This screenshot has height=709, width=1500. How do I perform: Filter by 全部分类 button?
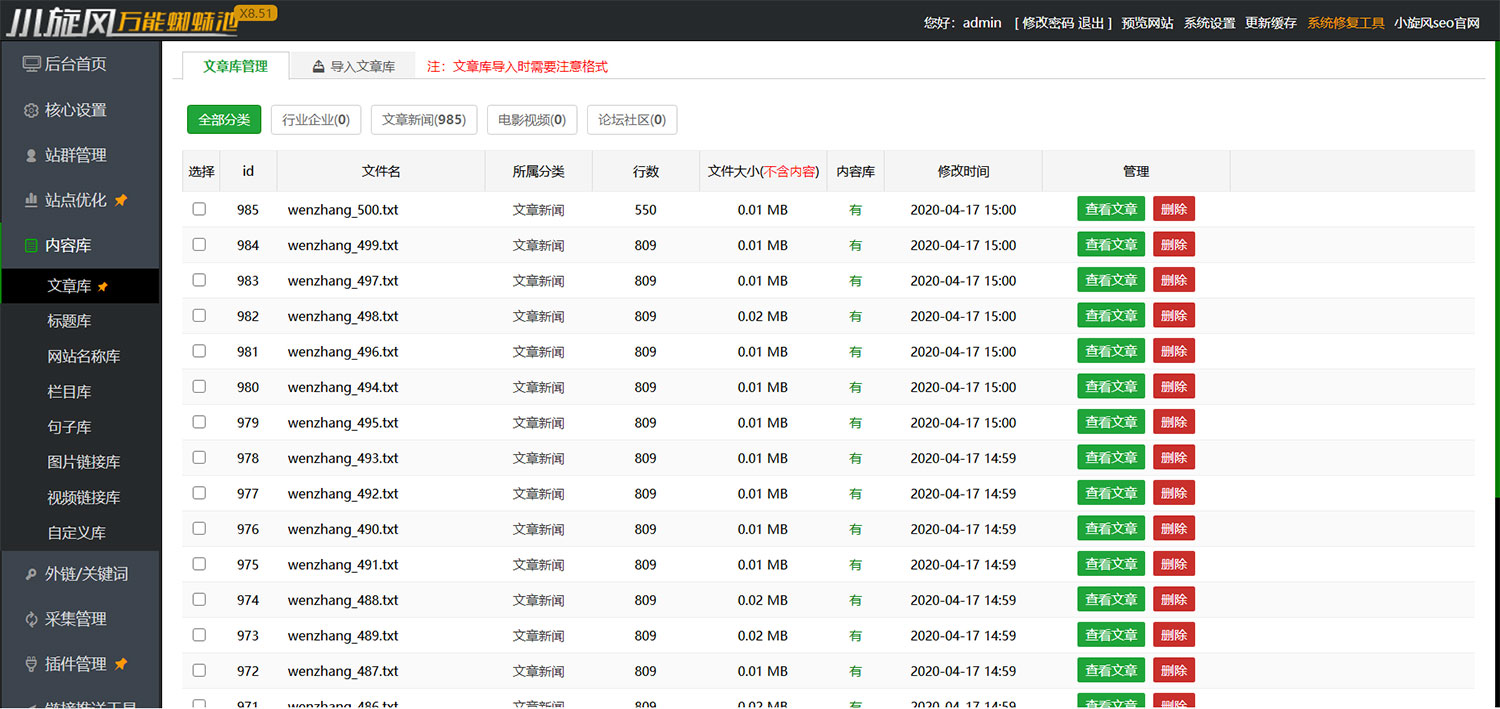[224, 119]
